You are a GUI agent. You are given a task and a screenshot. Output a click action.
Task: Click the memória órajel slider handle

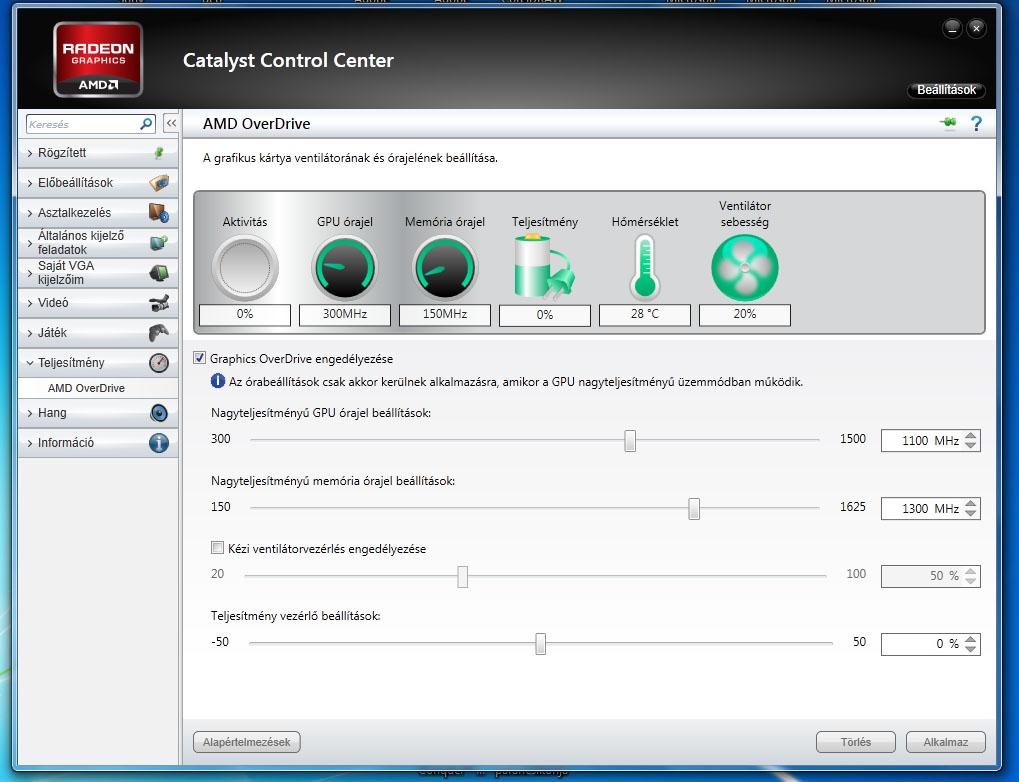694,508
